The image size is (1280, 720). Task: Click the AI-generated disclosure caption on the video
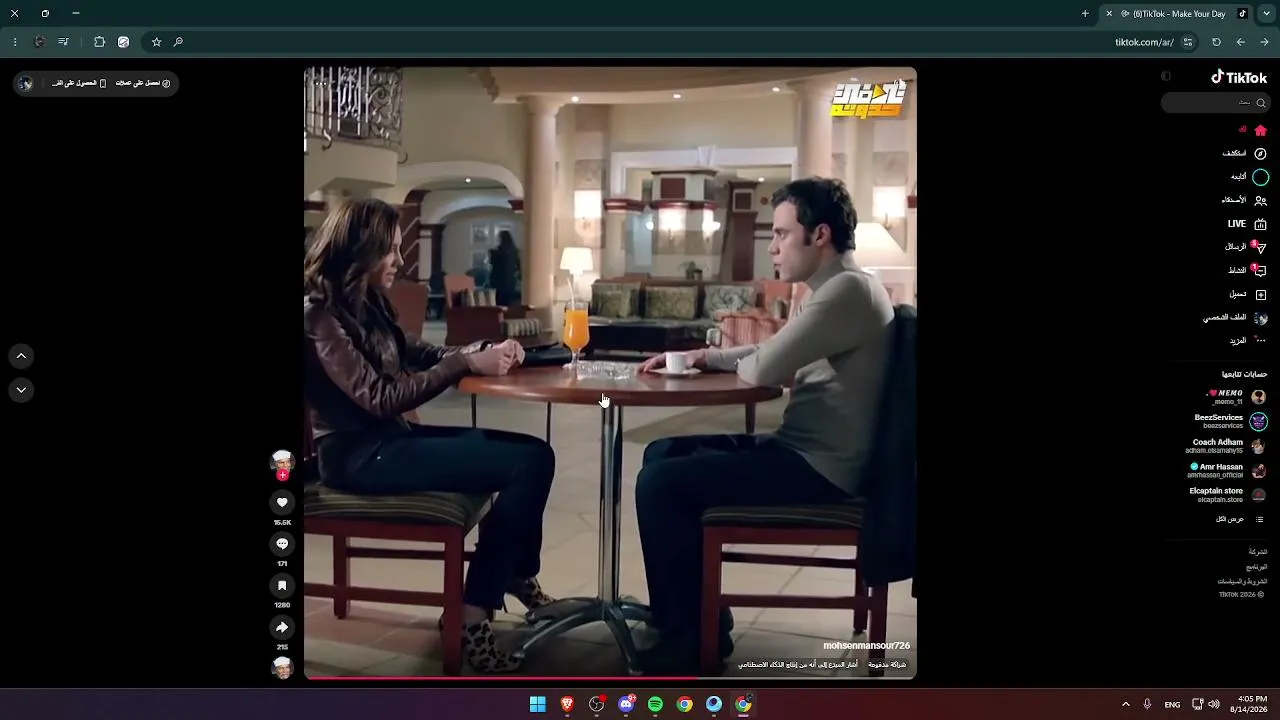click(798, 665)
